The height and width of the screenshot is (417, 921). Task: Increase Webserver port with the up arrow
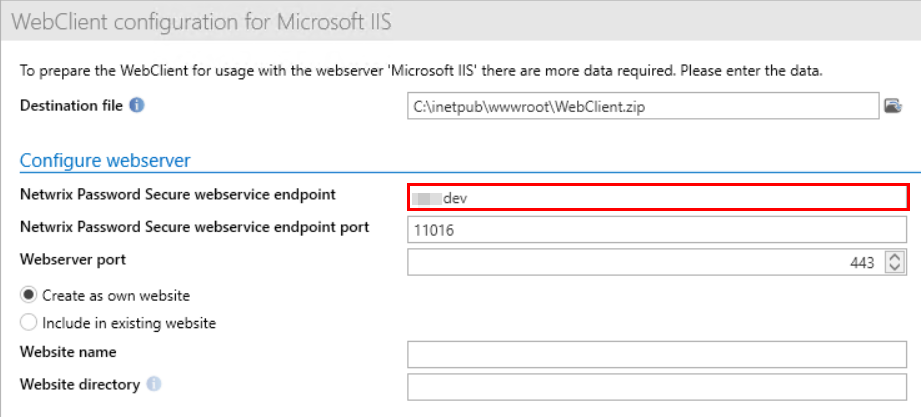(895, 257)
